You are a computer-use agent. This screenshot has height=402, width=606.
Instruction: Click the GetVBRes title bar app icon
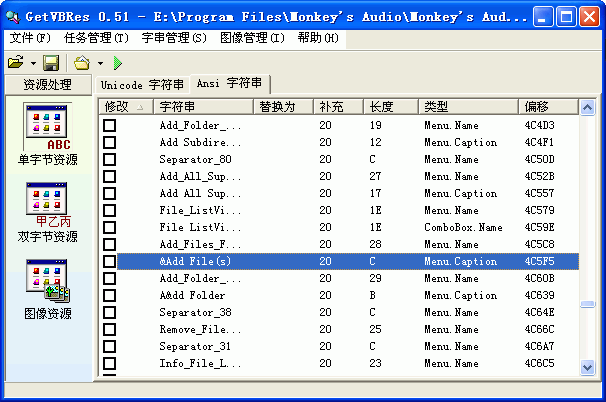pyautogui.click(x=12, y=17)
